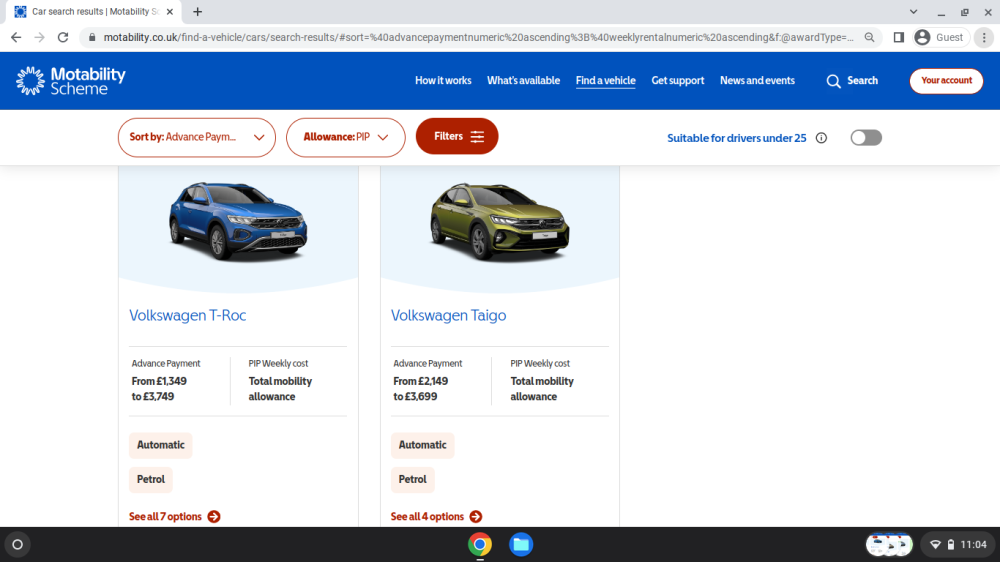Viewport: 1000px width, 562px height.
Task: Click the green Volkswagen Taigo car image
Action: pyautogui.click(x=500, y=221)
